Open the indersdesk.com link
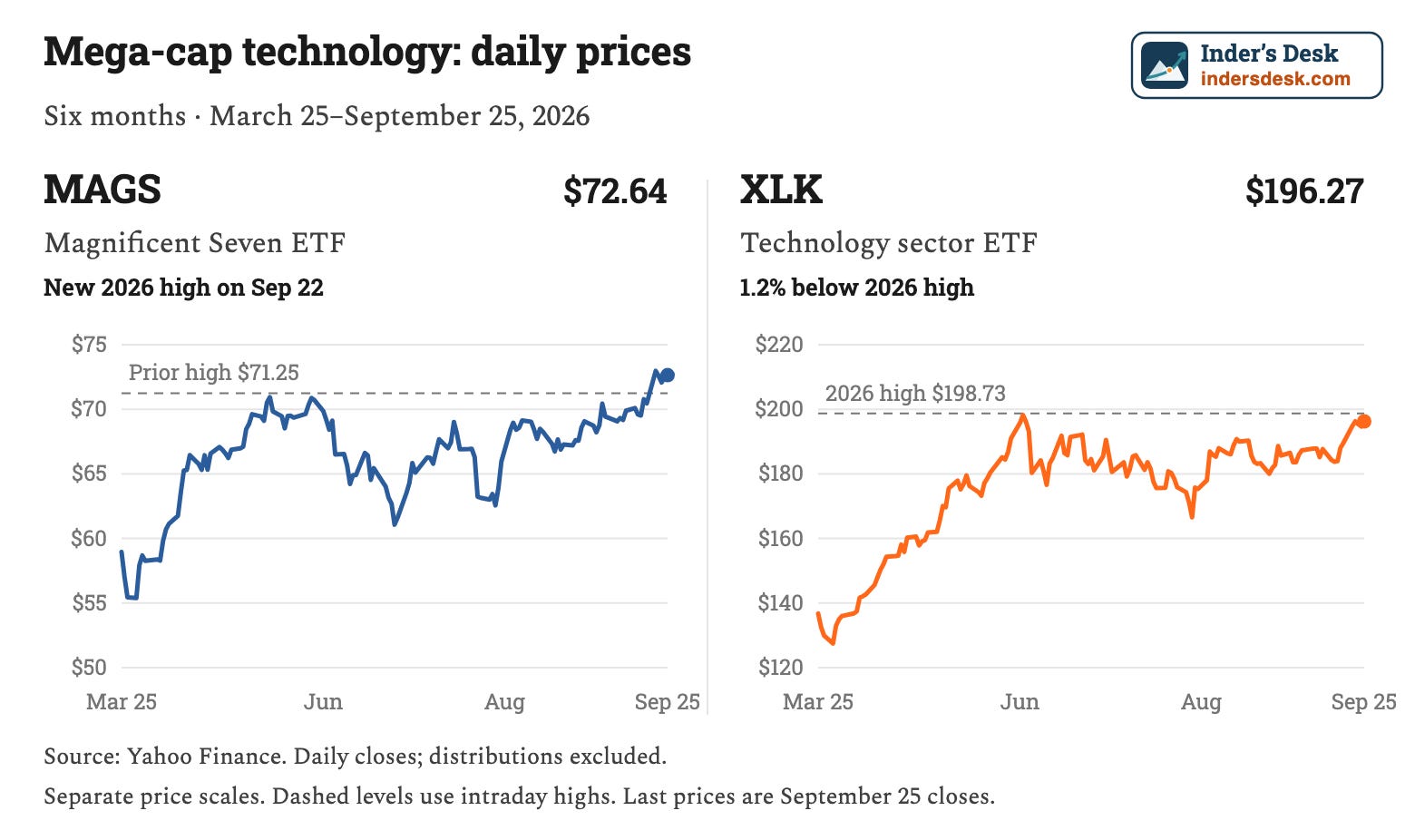Screen dimensions: 1415x840 [1275, 79]
